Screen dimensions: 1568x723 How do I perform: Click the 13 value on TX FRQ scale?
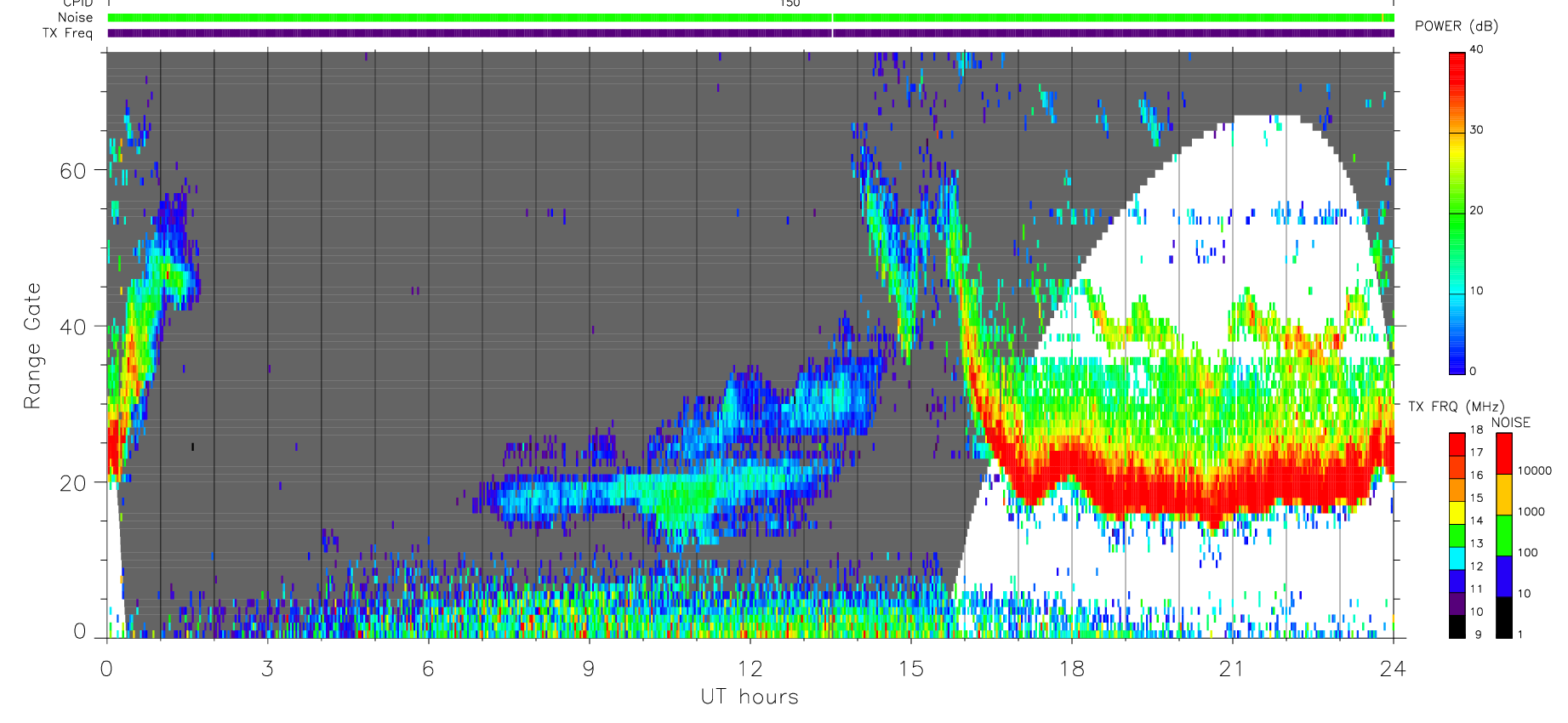click(x=1476, y=544)
